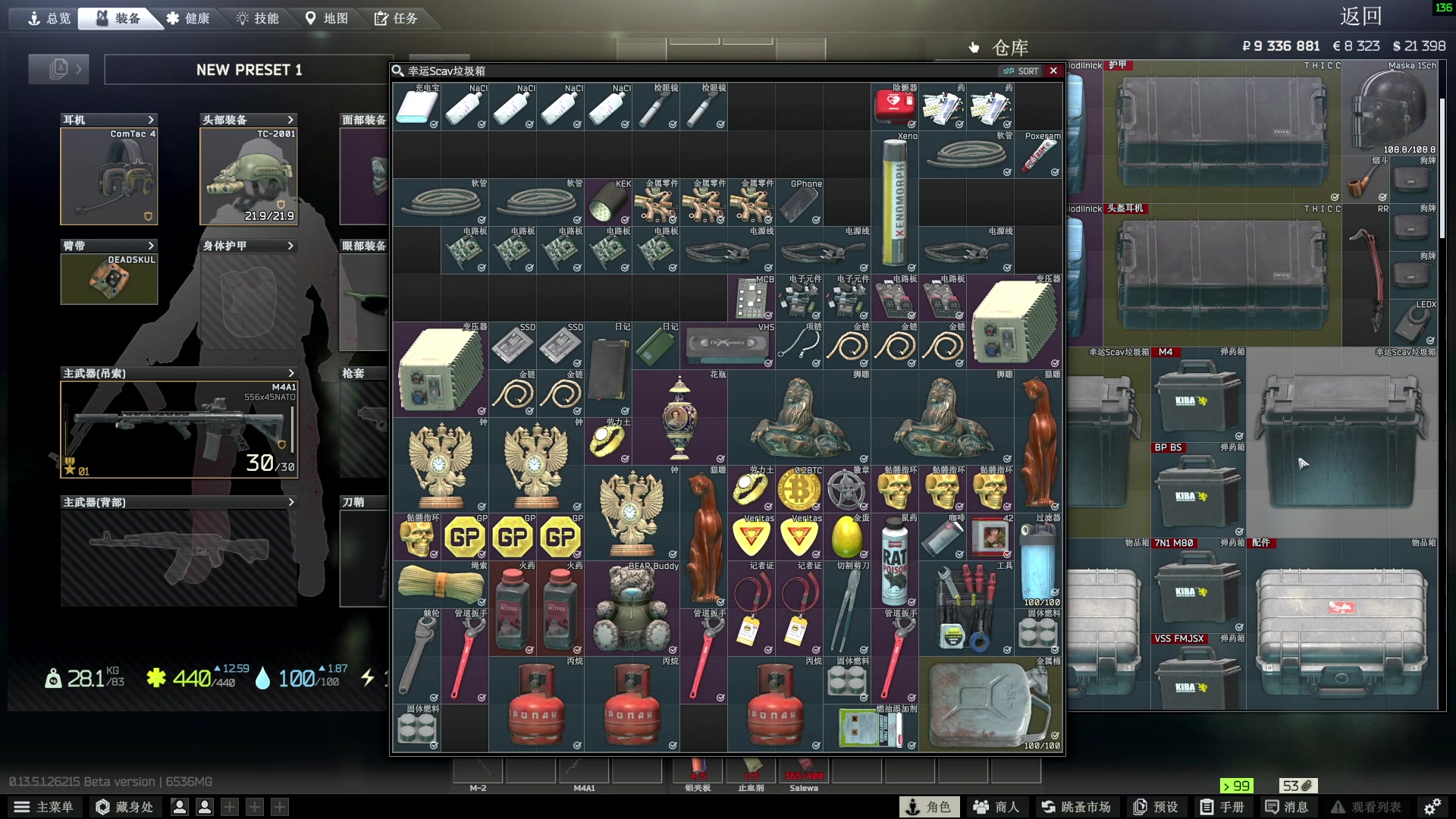Click the VHS cassette item
The image size is (1456, 819).
click(728, 345)
